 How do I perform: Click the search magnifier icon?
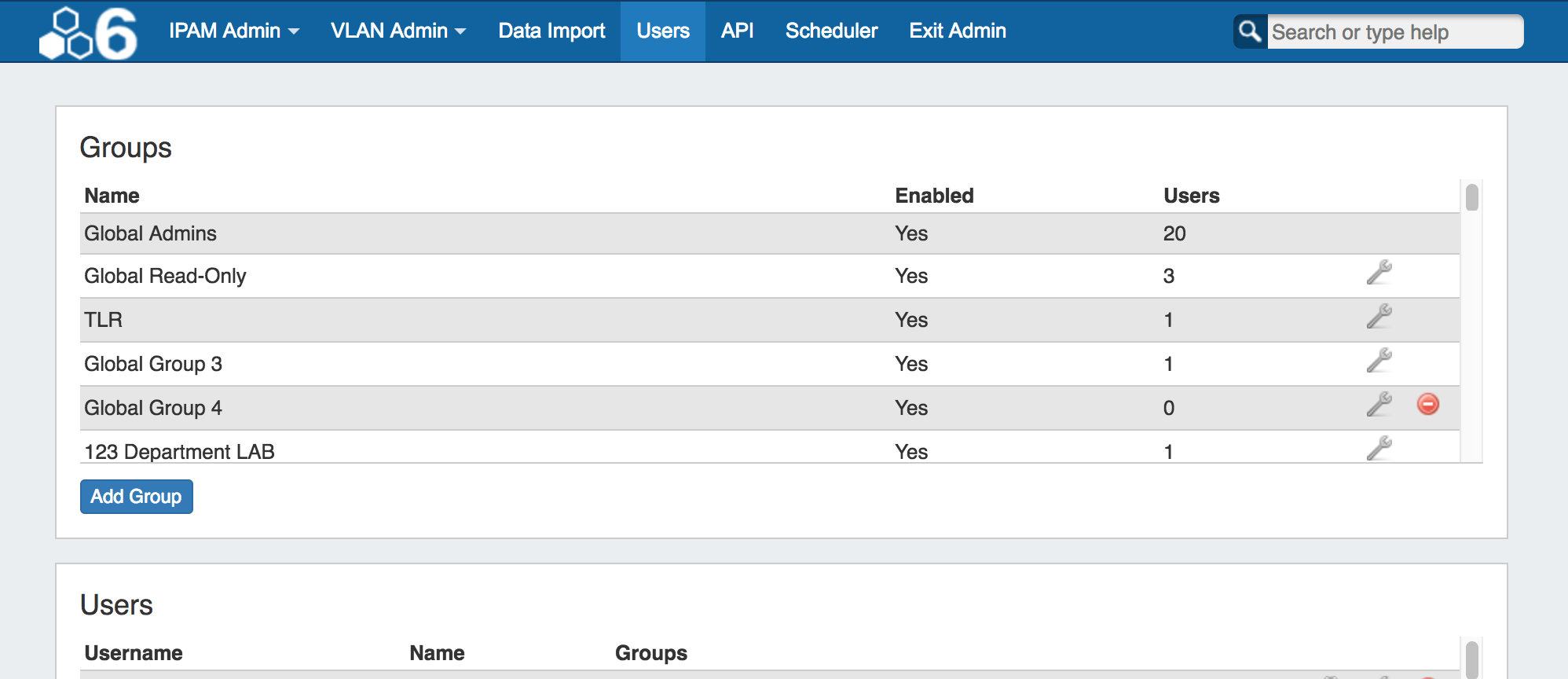(1250, 31)
